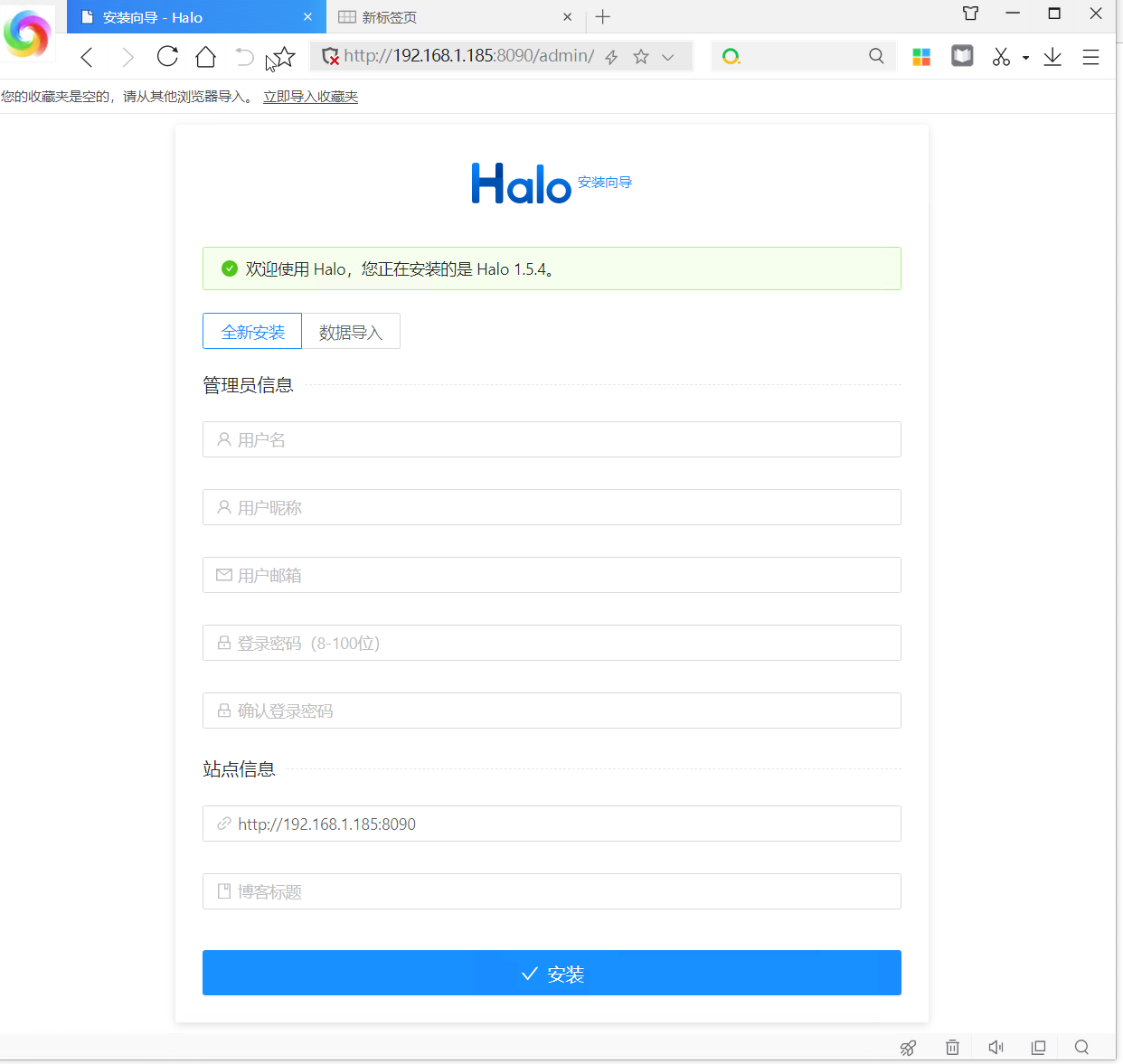Open the skin changer shirt icon
The image size is (1123, 1064).
[x=970, y=14]
